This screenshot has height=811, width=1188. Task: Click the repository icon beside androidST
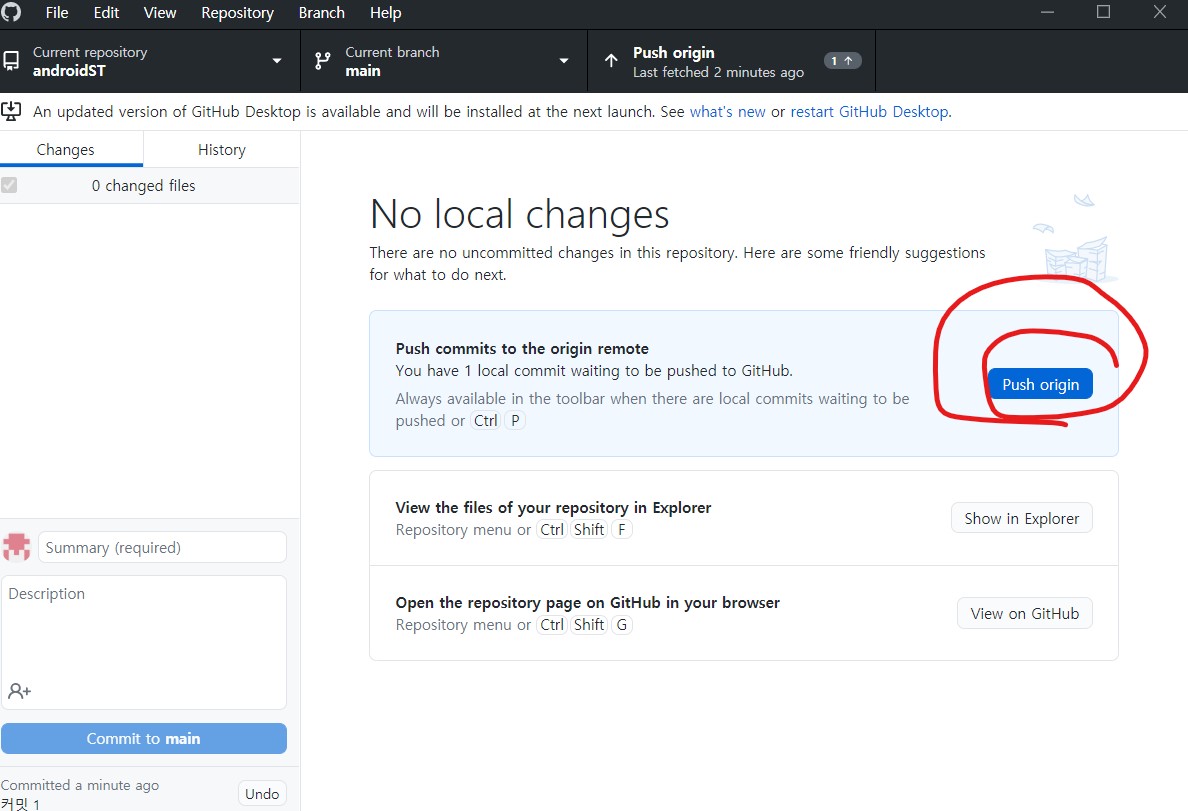[11, 61]
